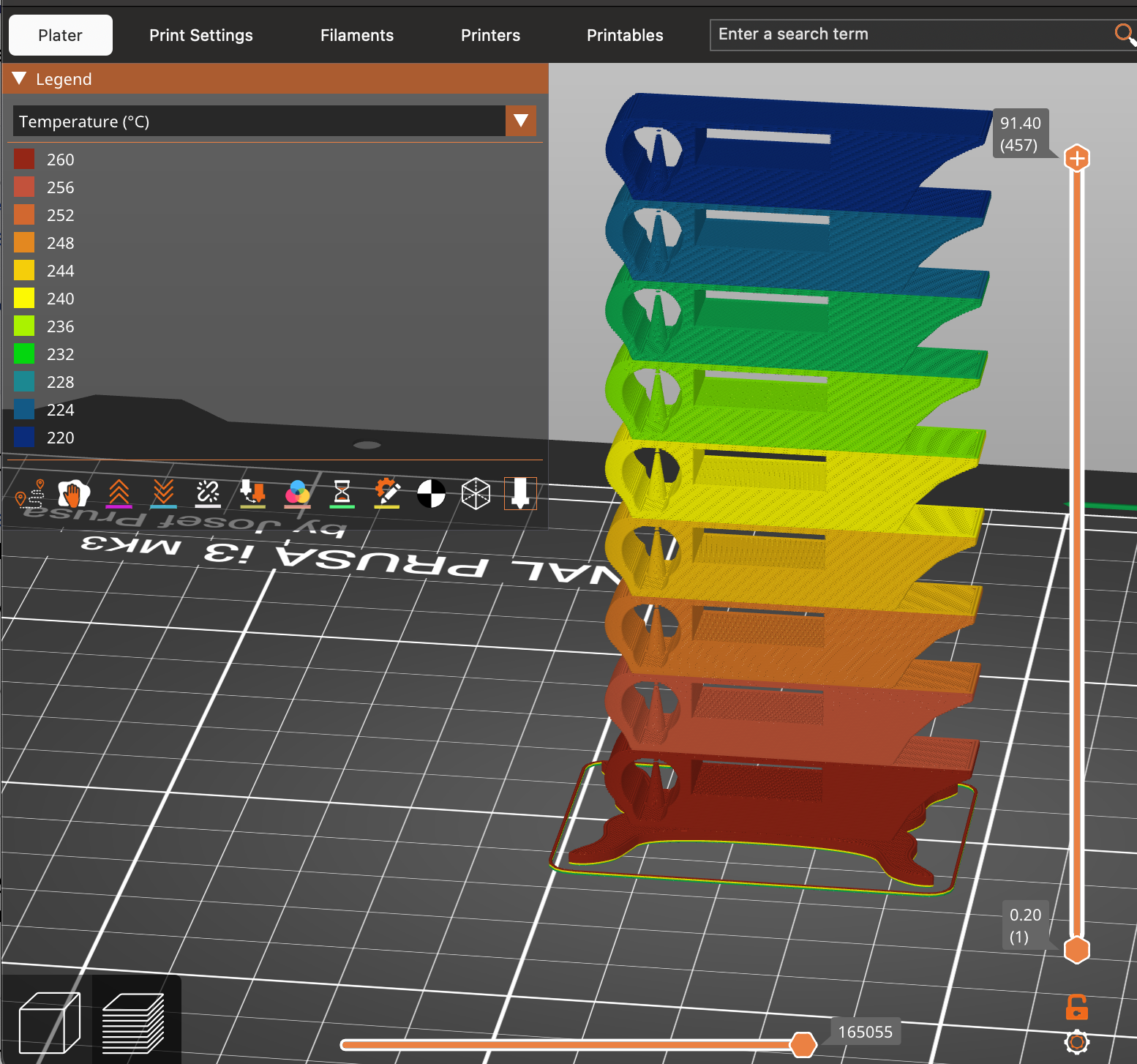Toggle travel moves visibility icon
The height and width of the screenshot is (1064, 1137).
31,494
